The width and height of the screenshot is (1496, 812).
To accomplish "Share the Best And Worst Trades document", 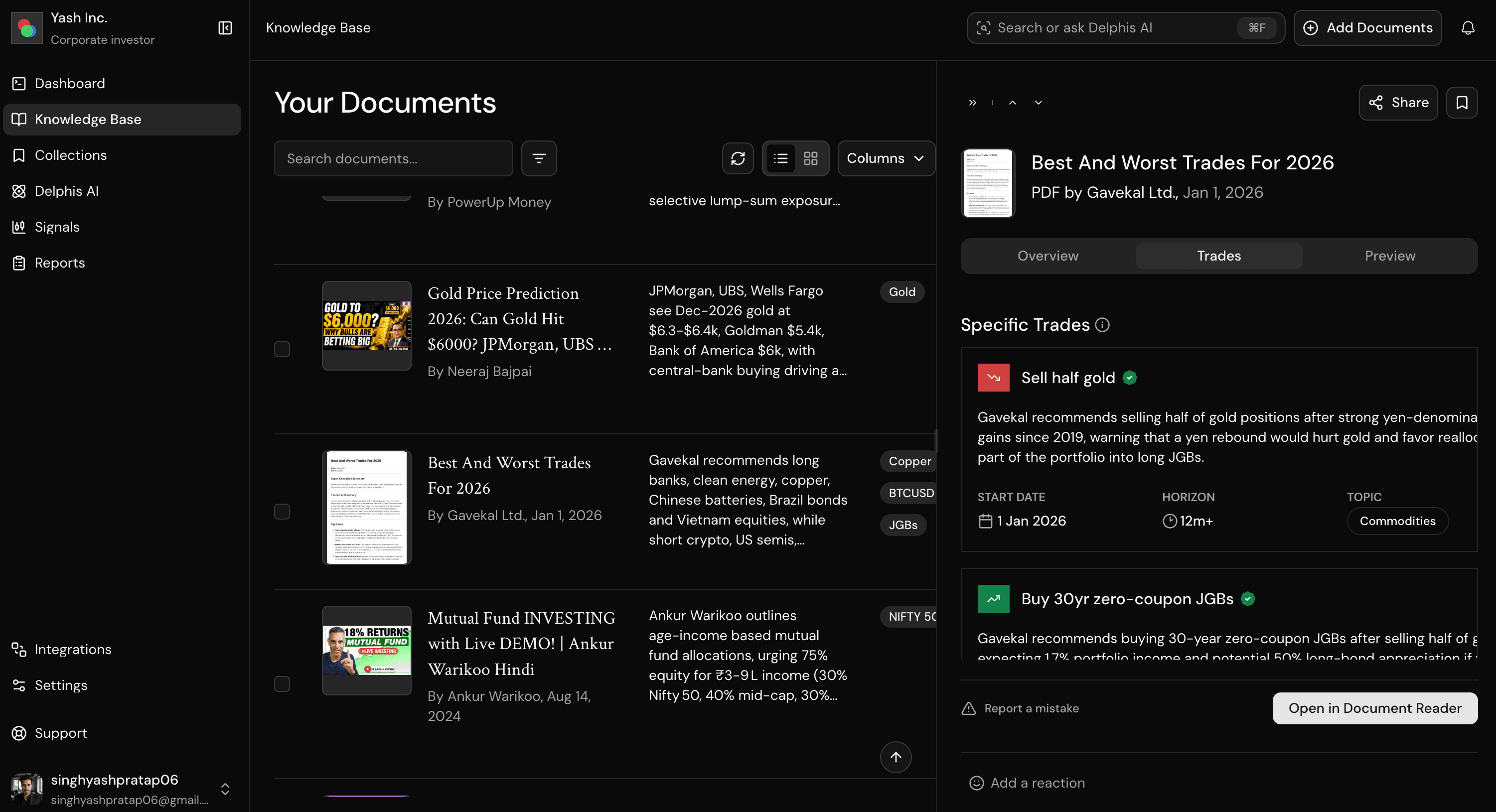I will 1398,103.
